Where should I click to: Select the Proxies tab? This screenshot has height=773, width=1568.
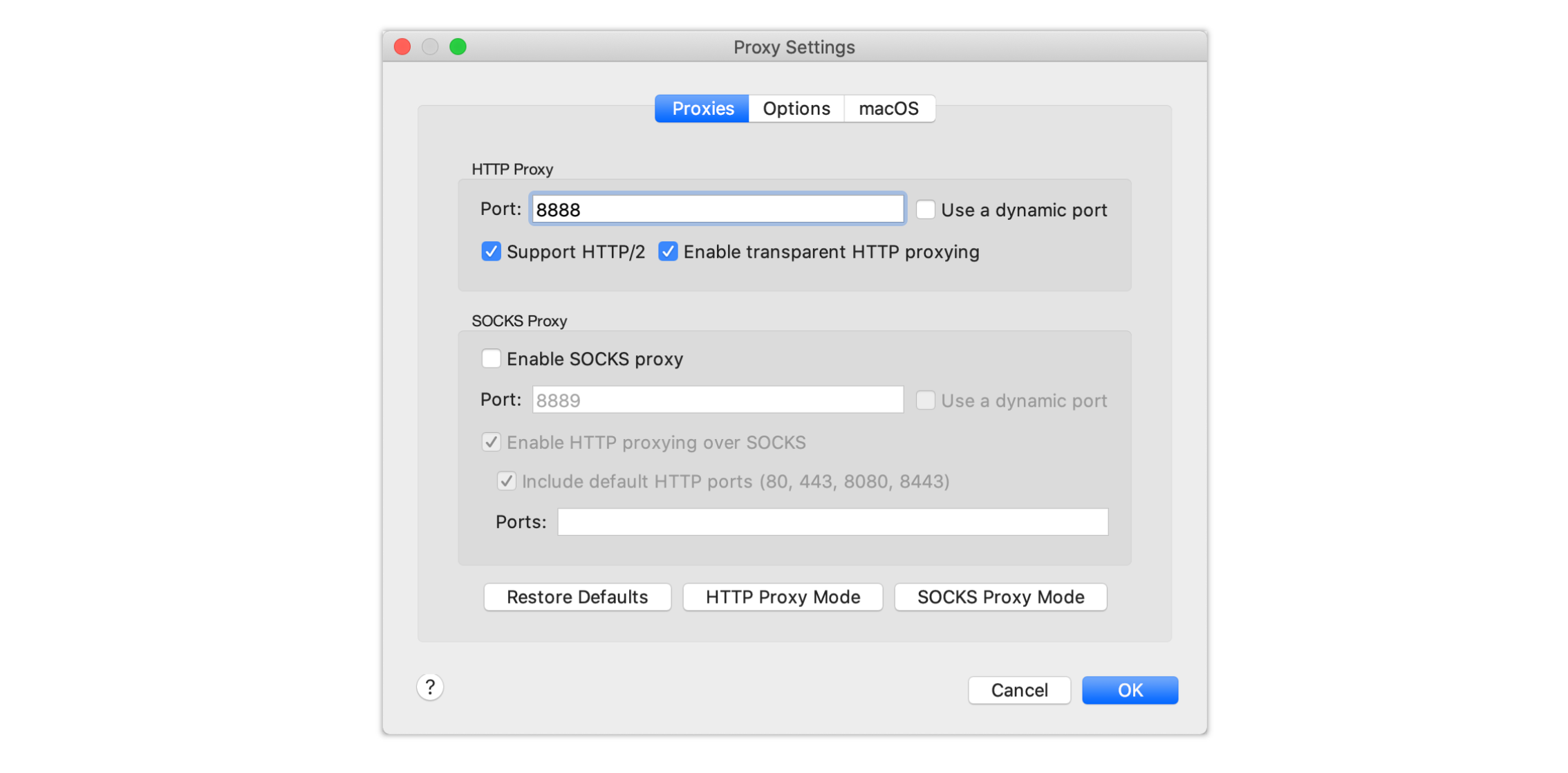702,109
